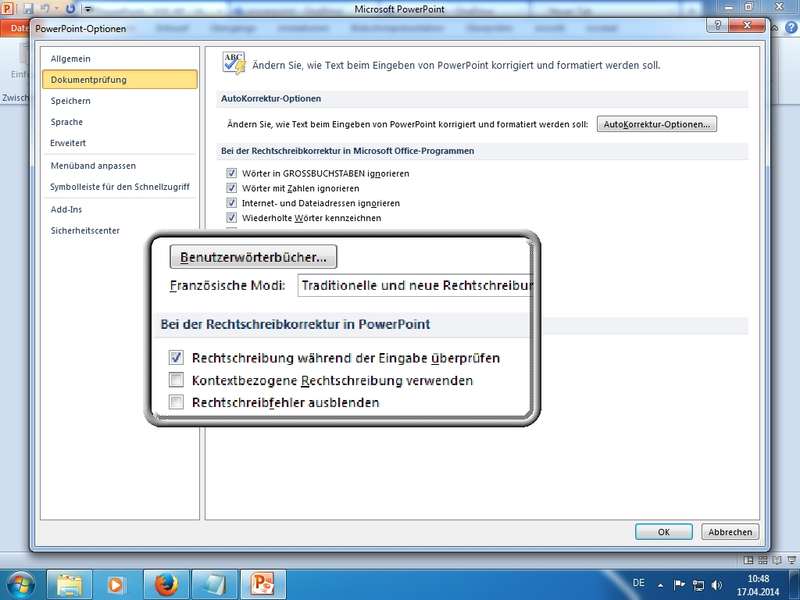The height and width of the screenshot is (600, 800).
Task: Click the PowerPoint taskbar icon
Action: (x=264, y=584)
